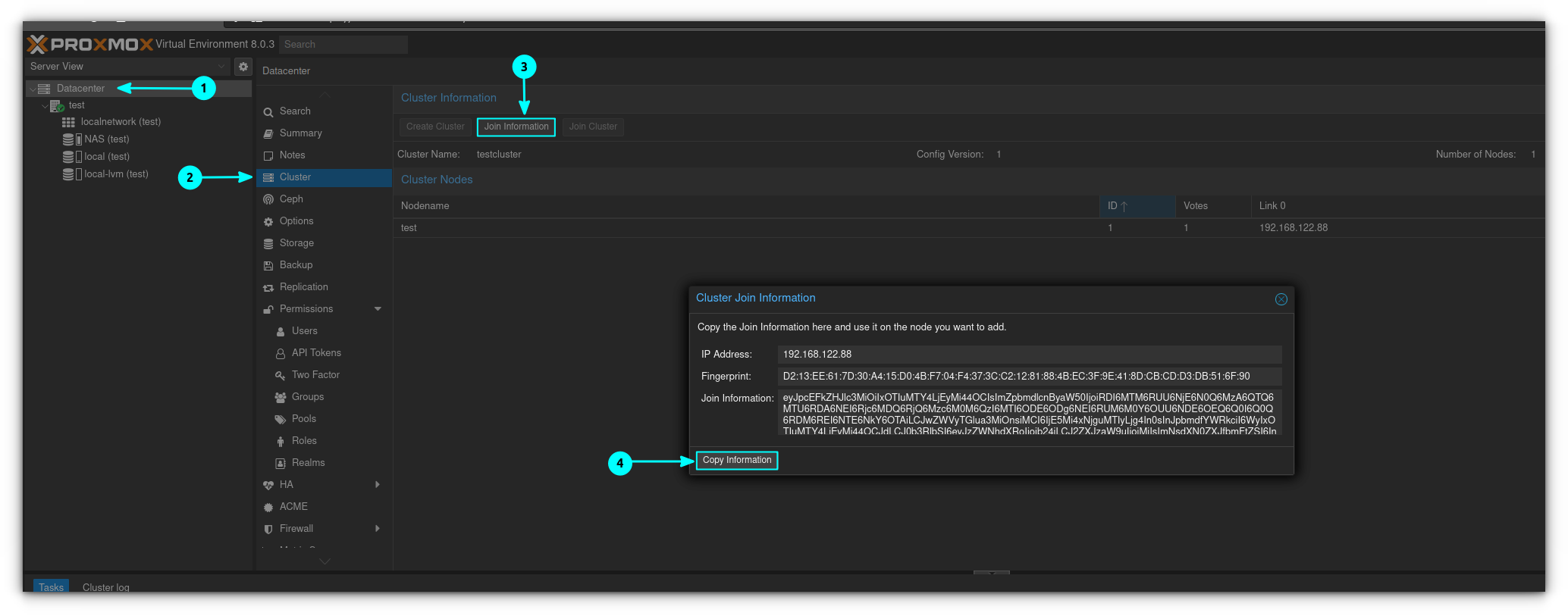Click the Replication retweet icon
The height and width of the screenshot is (616, 1568).
click(x=268, y=288)
